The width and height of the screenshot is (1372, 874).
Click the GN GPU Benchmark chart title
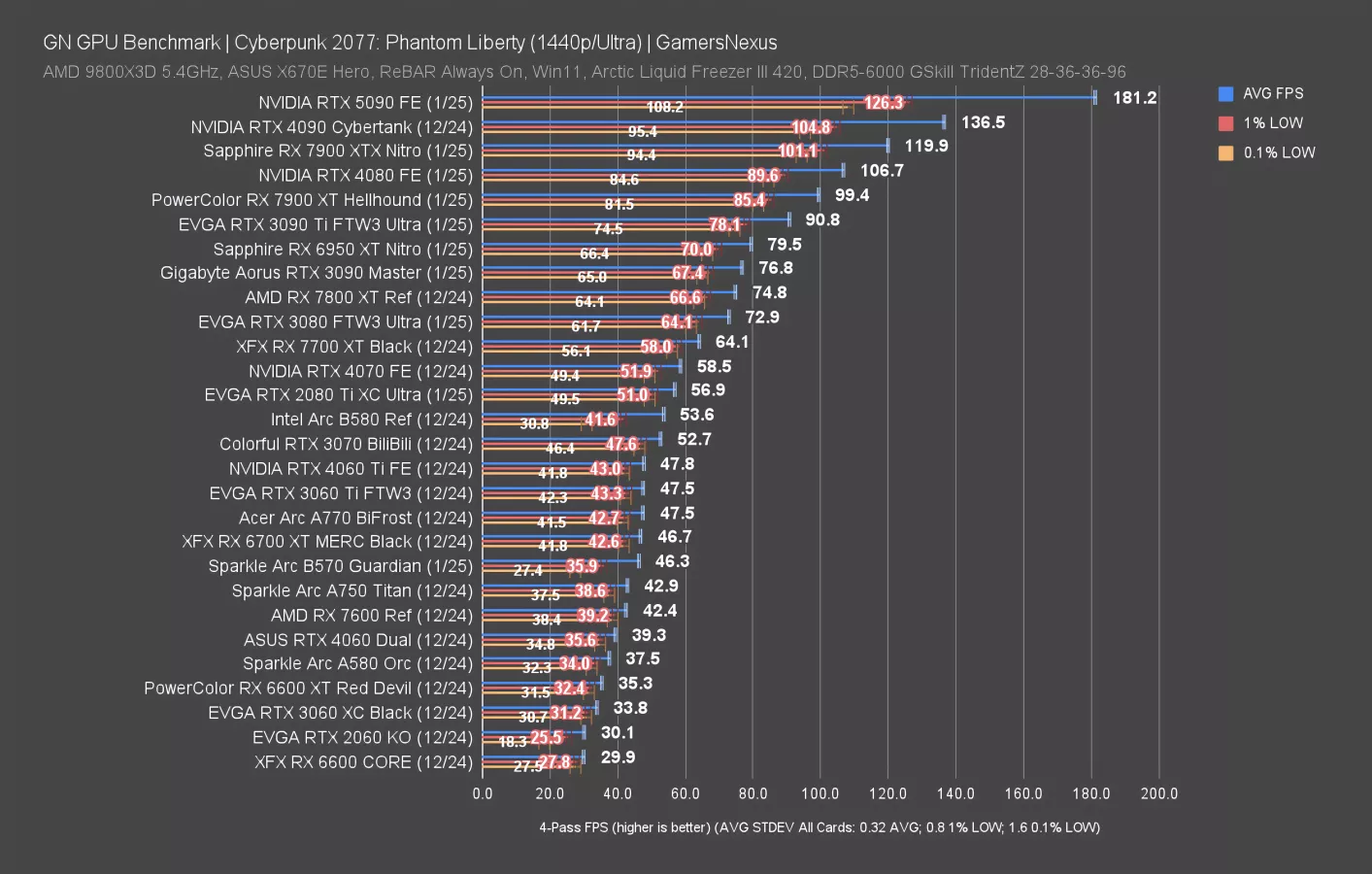[x=408, y=42]
